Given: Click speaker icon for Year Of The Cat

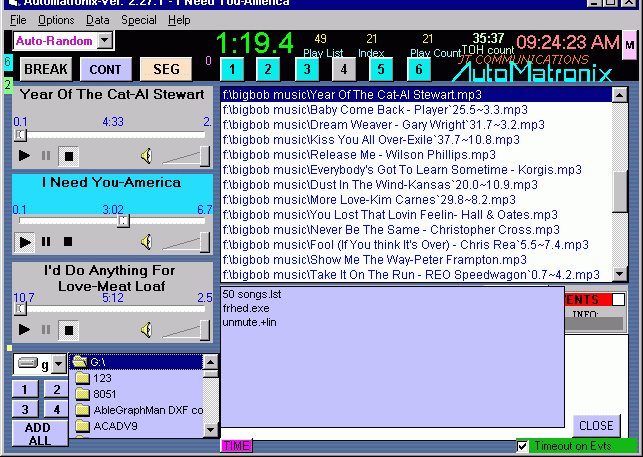Looking at the screenshot, I should (146, 155).
